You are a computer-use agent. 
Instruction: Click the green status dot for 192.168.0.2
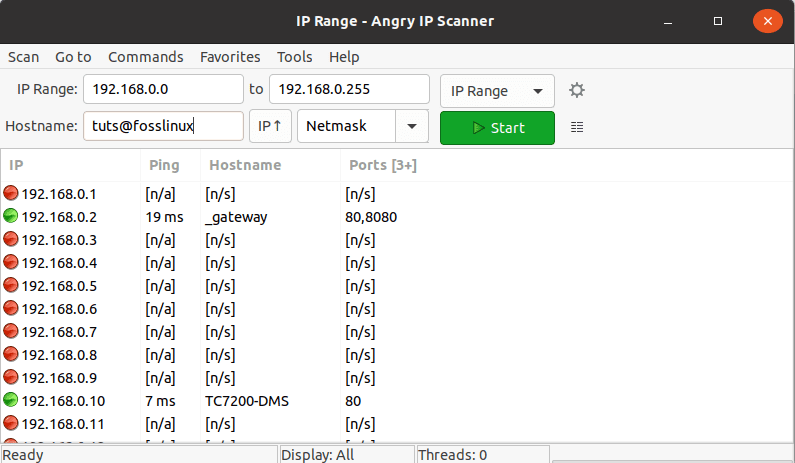(11, 216)
